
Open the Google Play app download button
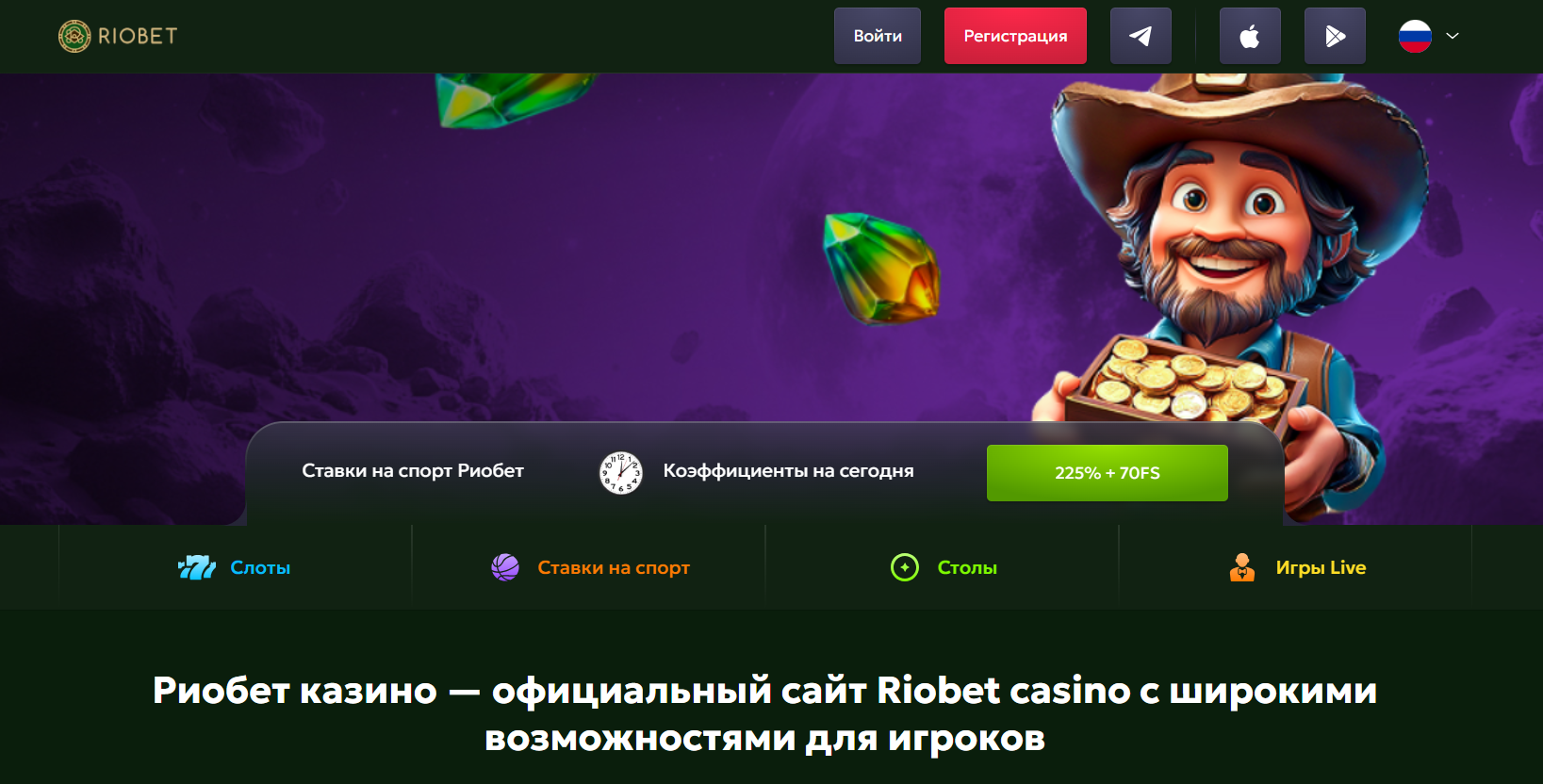tap(1335, 36)
